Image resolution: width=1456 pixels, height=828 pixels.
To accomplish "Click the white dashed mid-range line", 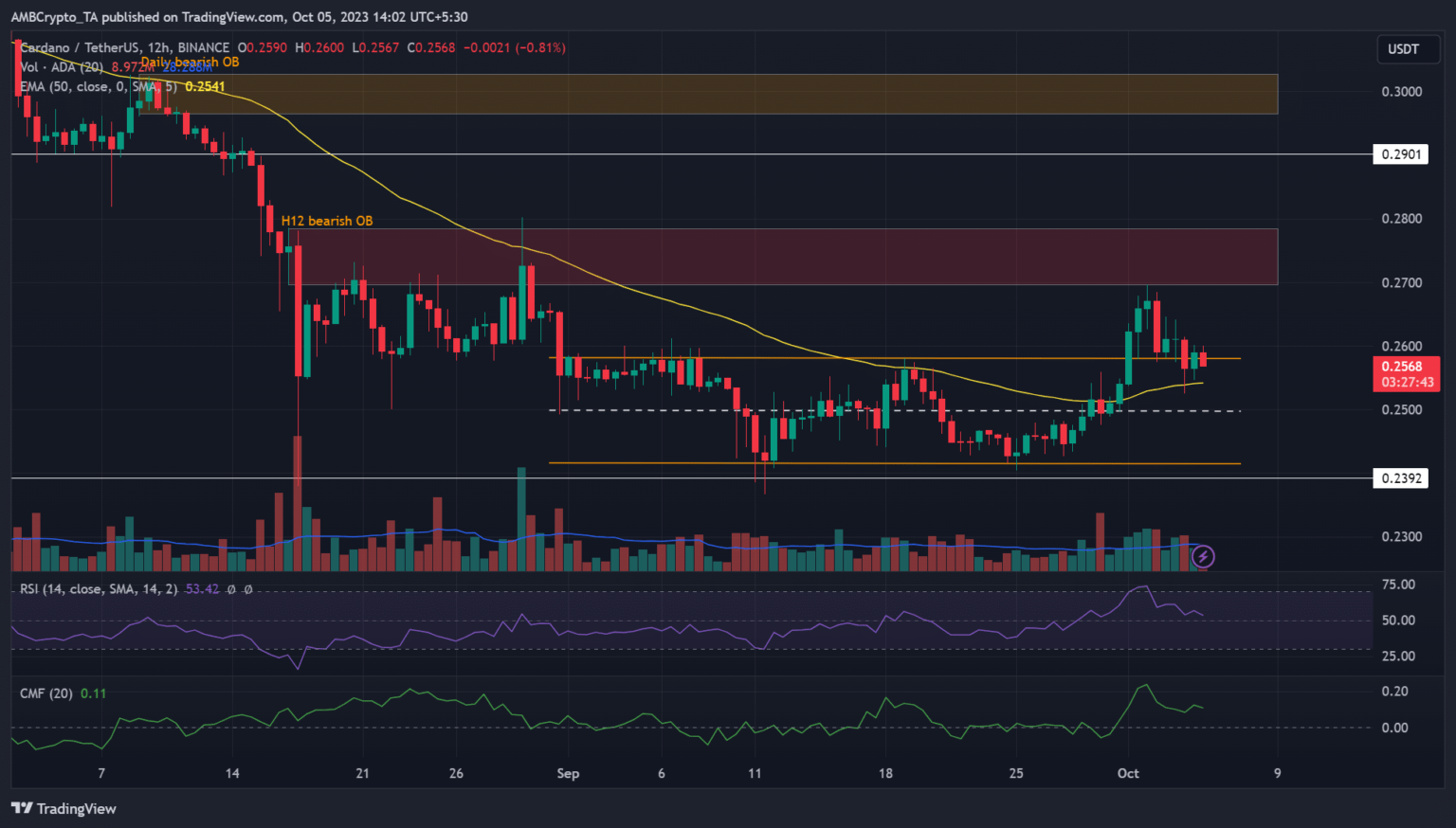I will click(x=891, y=410).
